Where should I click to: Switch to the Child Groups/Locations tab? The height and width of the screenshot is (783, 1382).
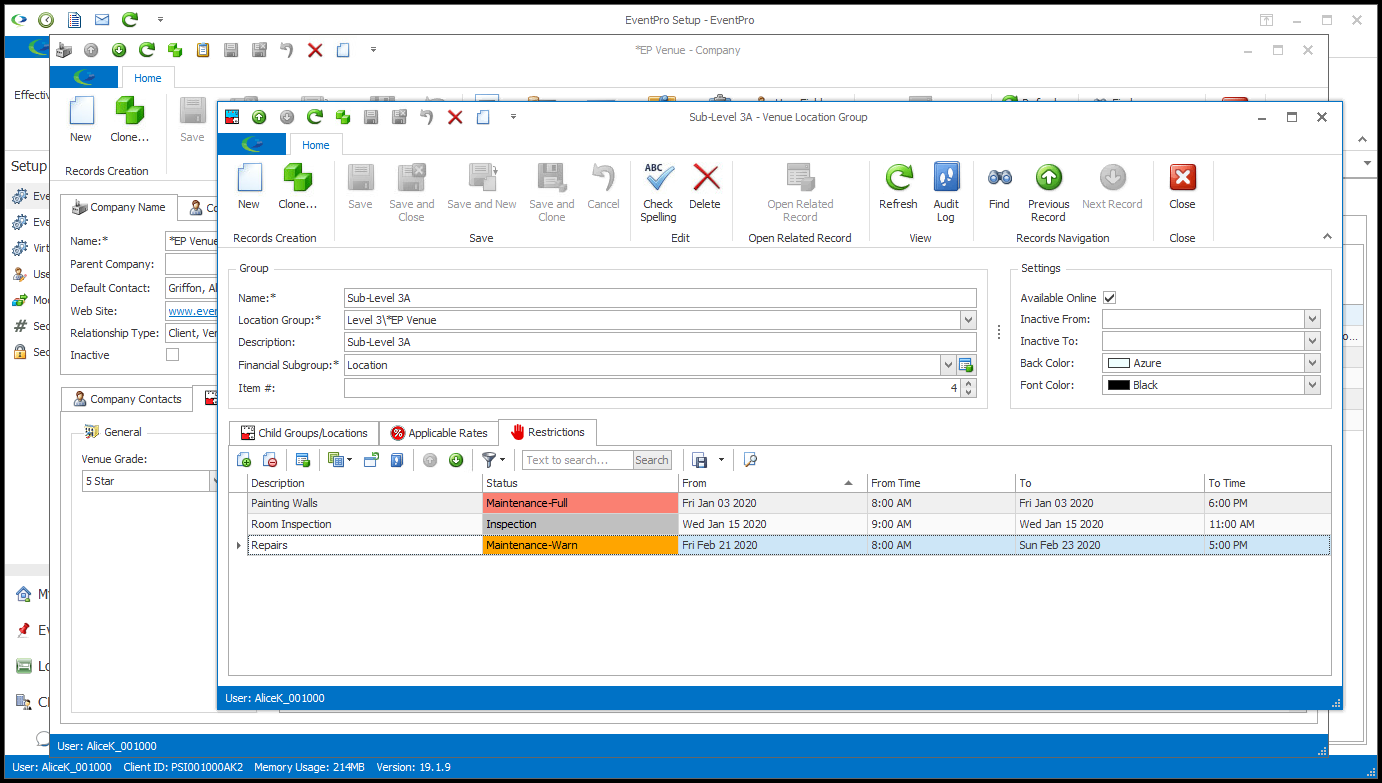click(x=304, y=433)
